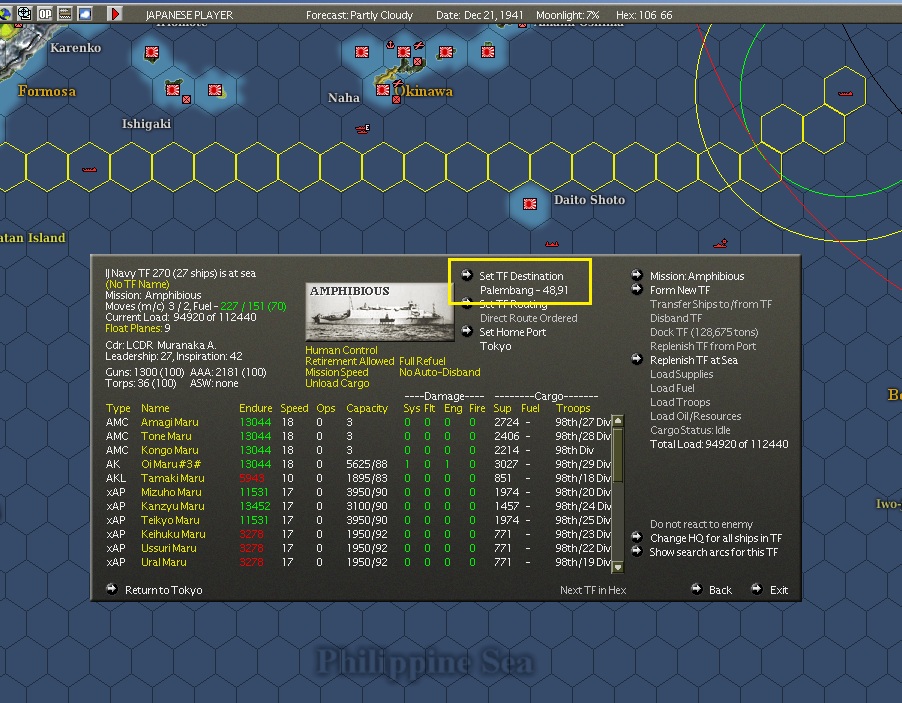Click the (No TF Name) label
902x703 pixels.
point(137,284)
